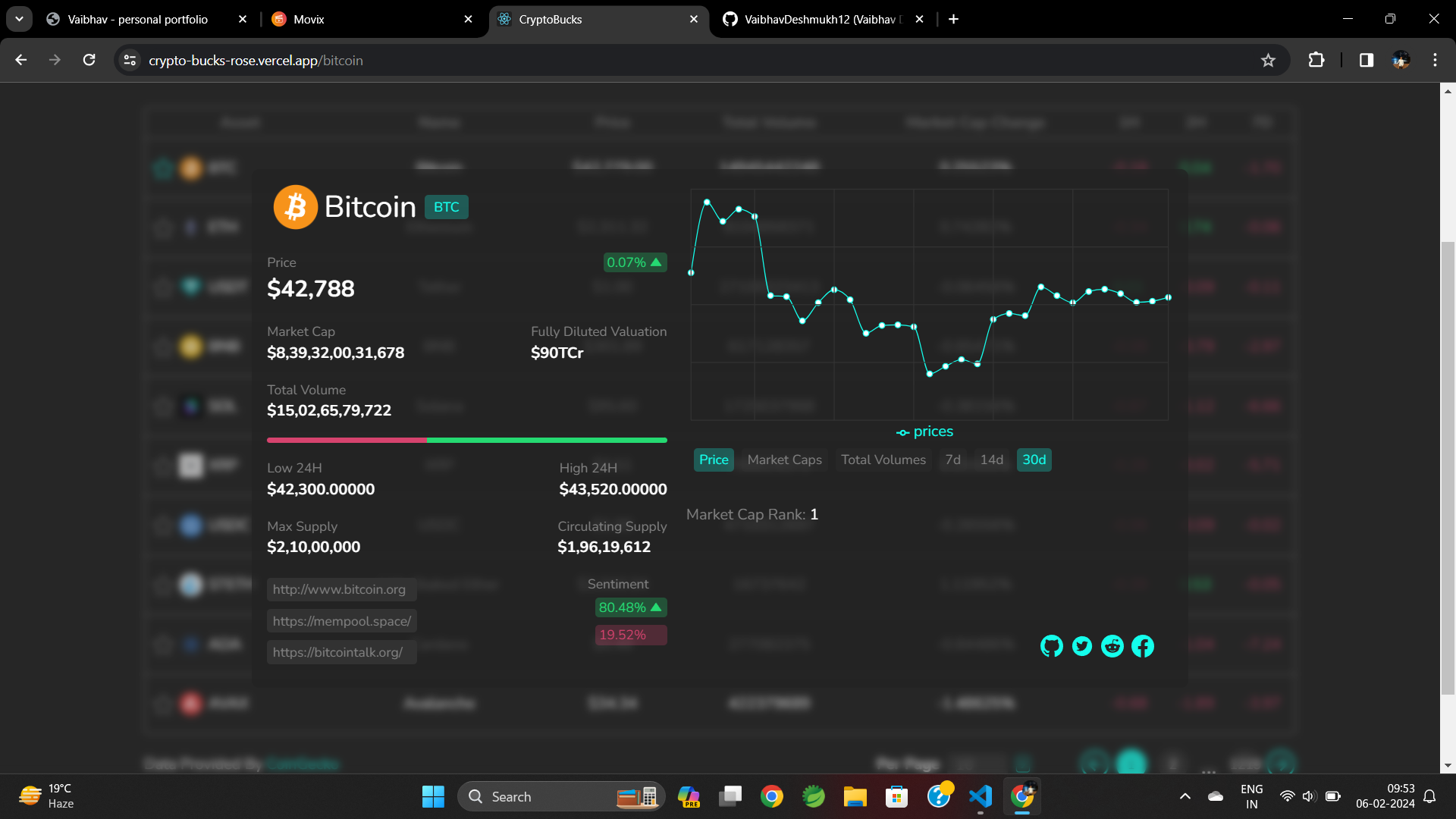
Task: Click the page vertical scrollbar
Action: pyautogui.click(x=1448, y=467)
